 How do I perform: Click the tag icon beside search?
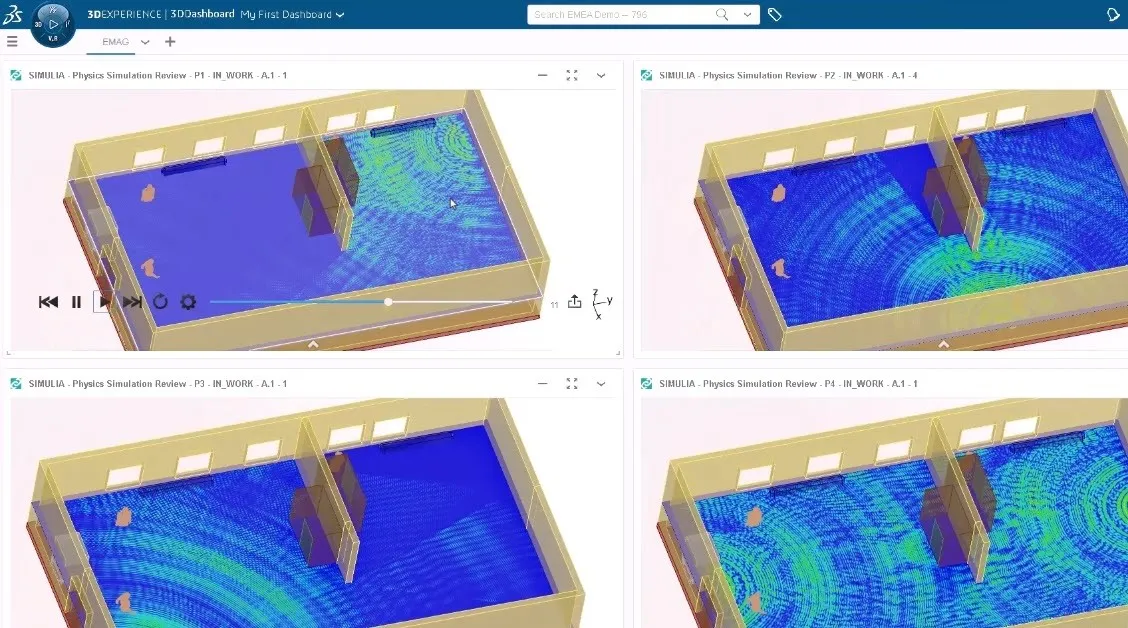click(775, 15)
